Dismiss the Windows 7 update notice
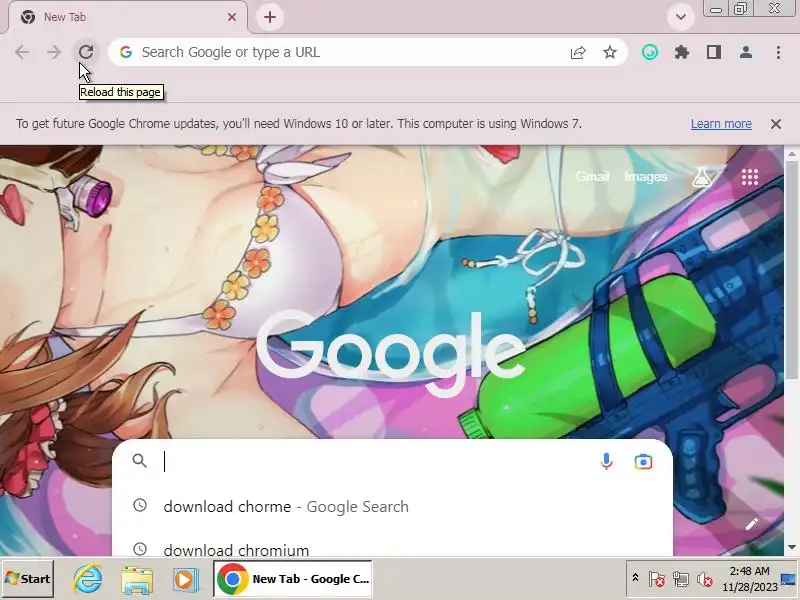The height and width of the screenshot is (600, 800). tap(776, 124)
